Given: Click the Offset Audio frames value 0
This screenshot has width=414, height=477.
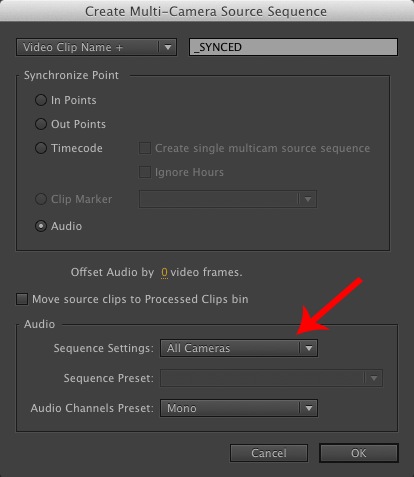Looking at the screenshot, I should tap(164, 272).
